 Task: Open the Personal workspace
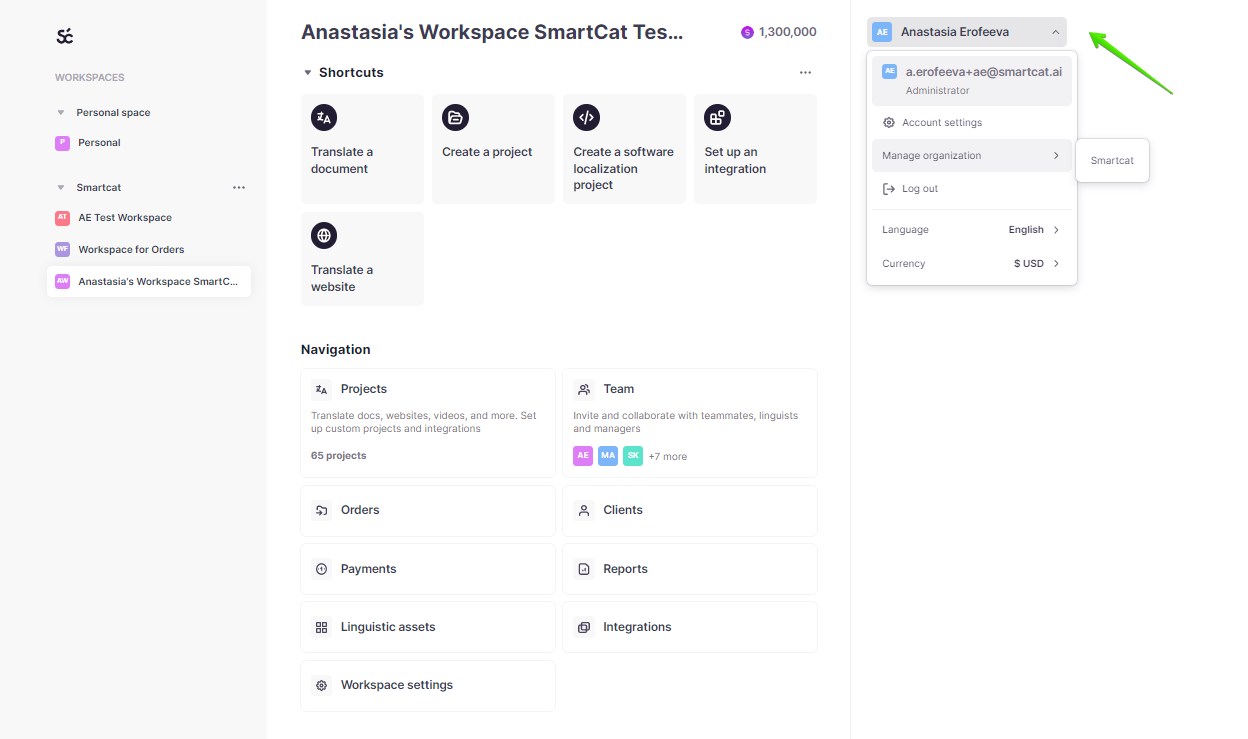pyautogui.click(x=149, y=143)
